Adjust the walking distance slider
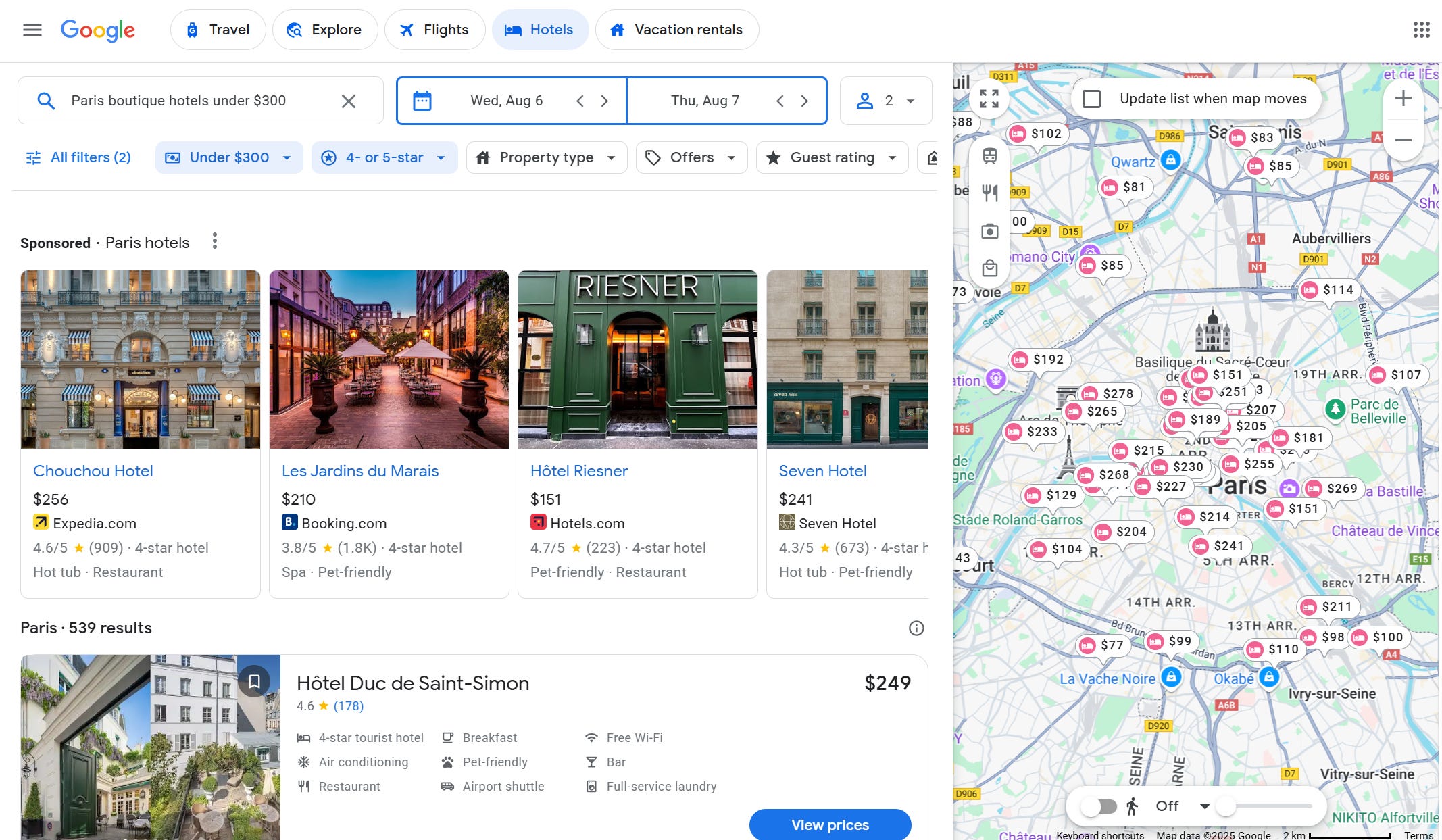Image resolution: width=1442 pixels, height=840 pixels. (x=1264, y=806)
